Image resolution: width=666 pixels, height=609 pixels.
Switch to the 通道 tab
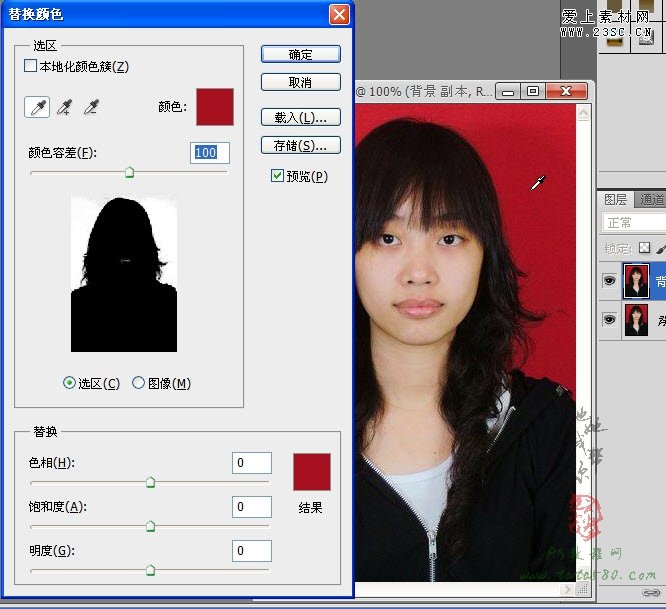point(652,200)
